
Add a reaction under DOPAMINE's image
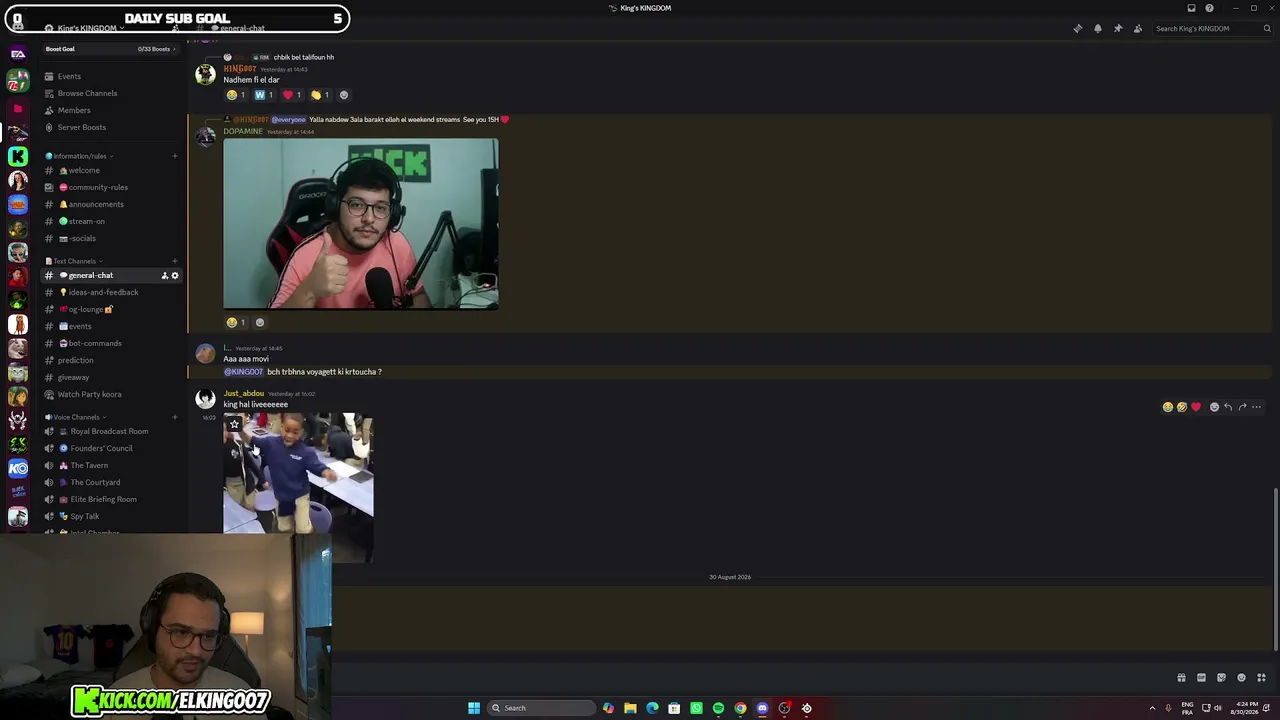tap(260, 322)
